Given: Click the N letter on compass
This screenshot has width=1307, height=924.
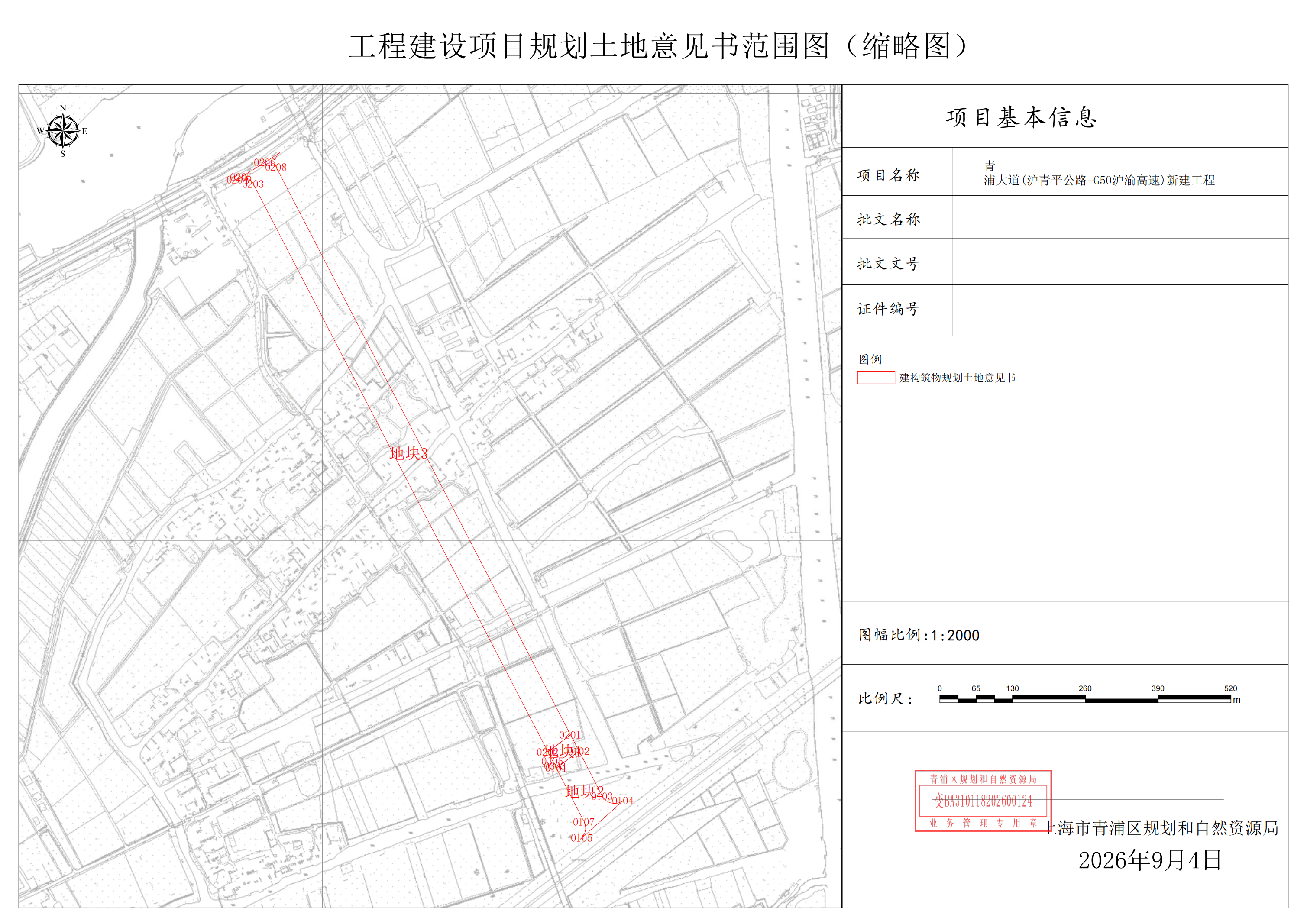Looking at the screenshot, I should 63,108.
